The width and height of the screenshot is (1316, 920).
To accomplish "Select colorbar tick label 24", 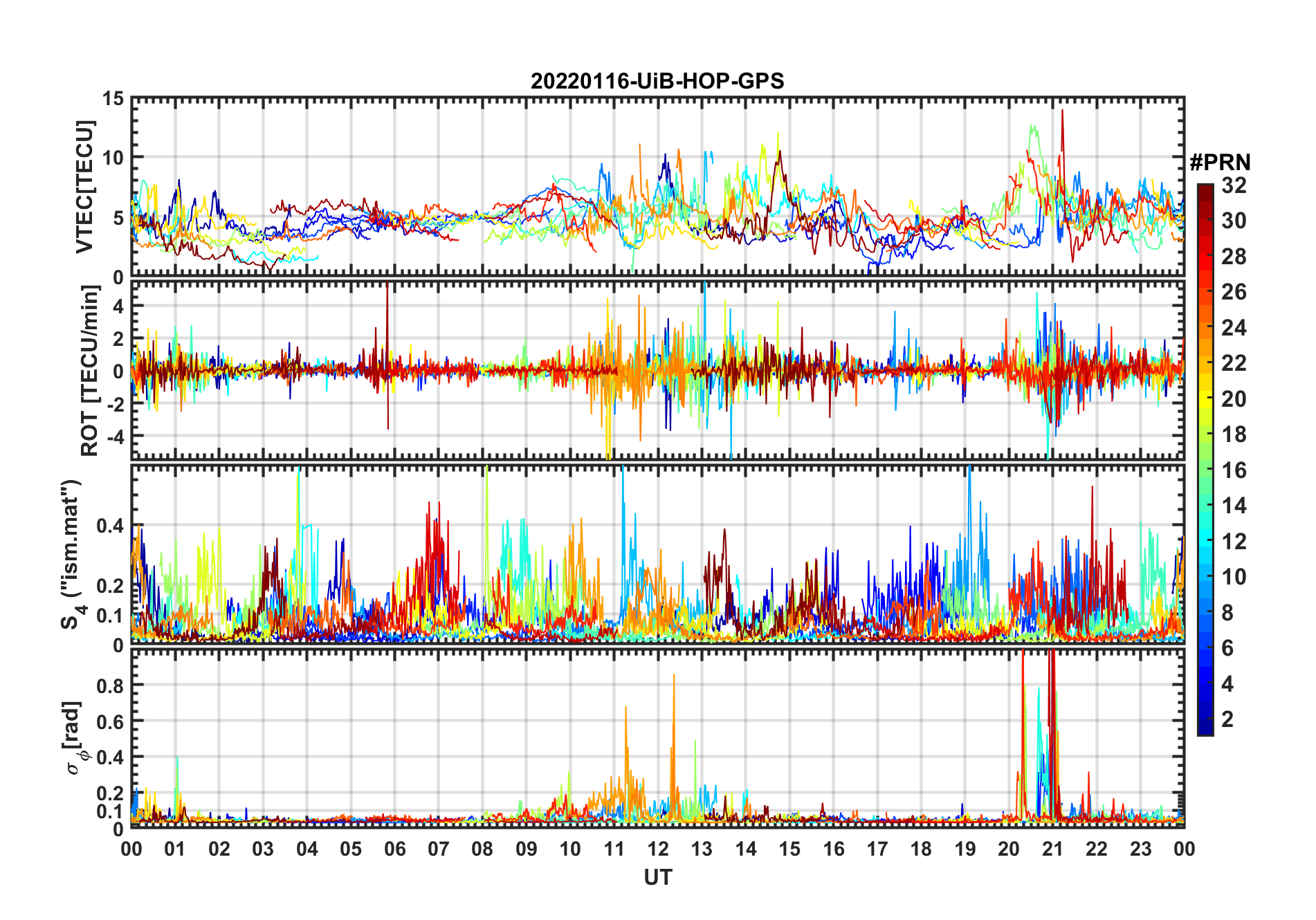I will 1234,327.
